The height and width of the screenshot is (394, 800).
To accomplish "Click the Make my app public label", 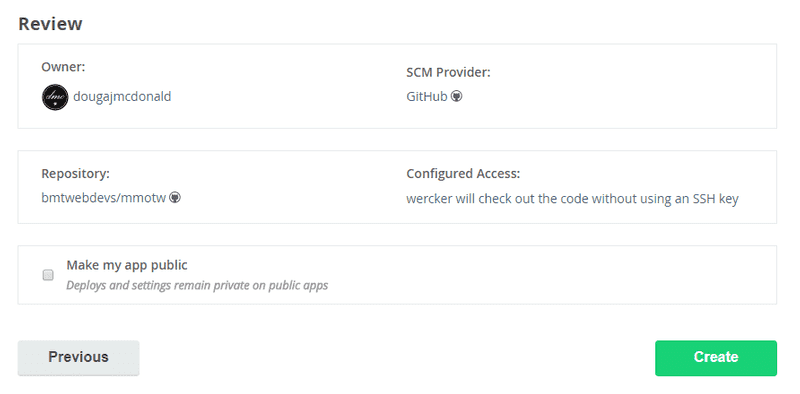I will coord(127,265).
